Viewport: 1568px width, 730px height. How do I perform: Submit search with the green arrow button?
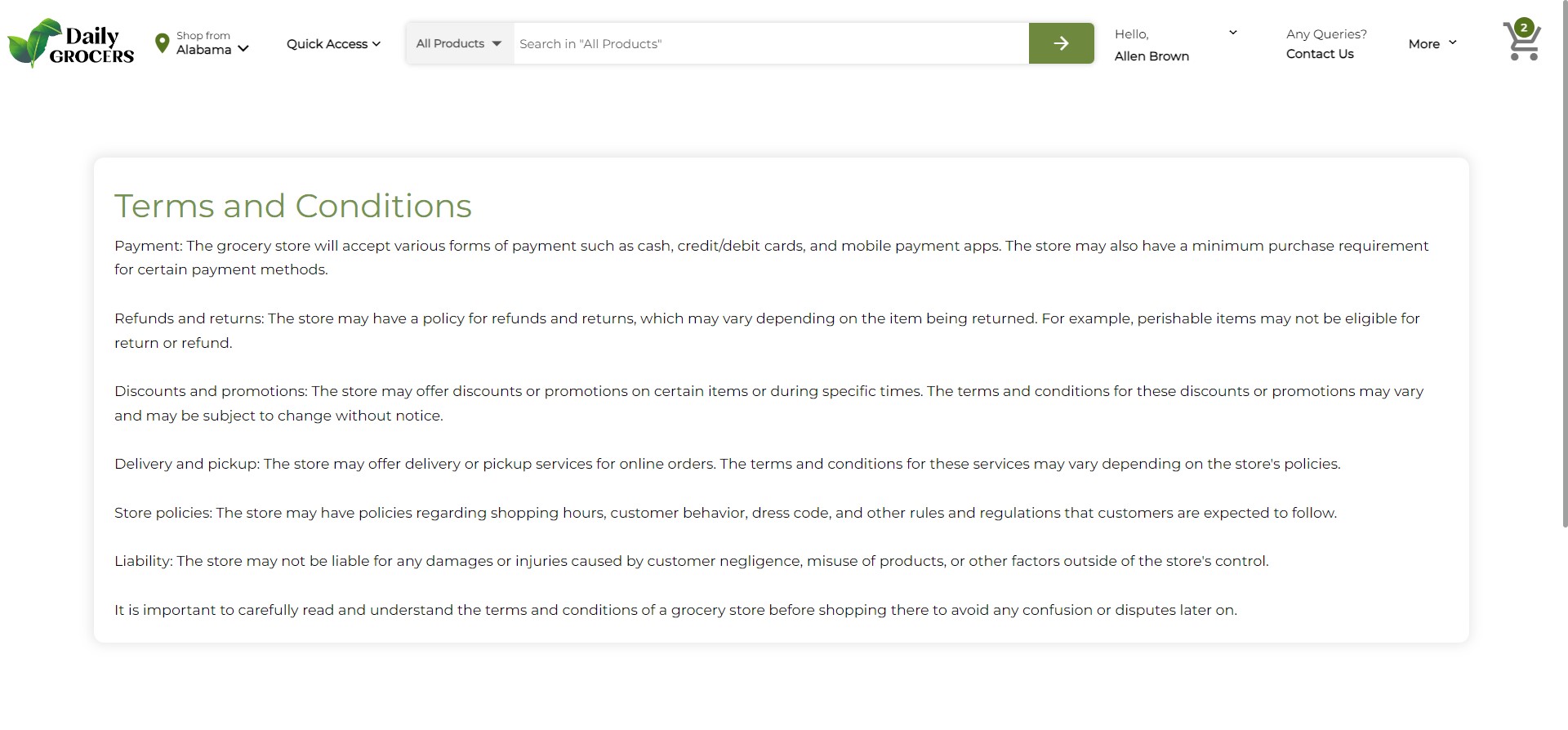click(1061, 43)
